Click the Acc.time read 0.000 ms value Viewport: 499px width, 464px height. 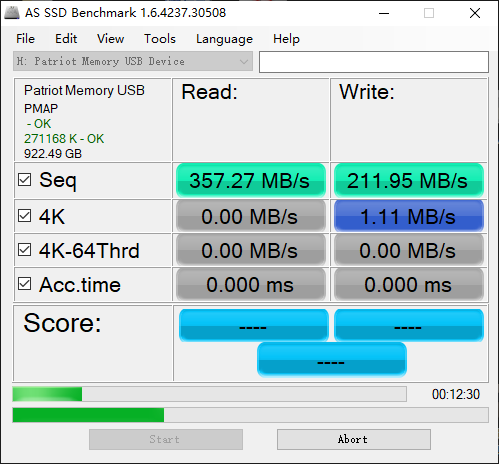tap(251, 284)
